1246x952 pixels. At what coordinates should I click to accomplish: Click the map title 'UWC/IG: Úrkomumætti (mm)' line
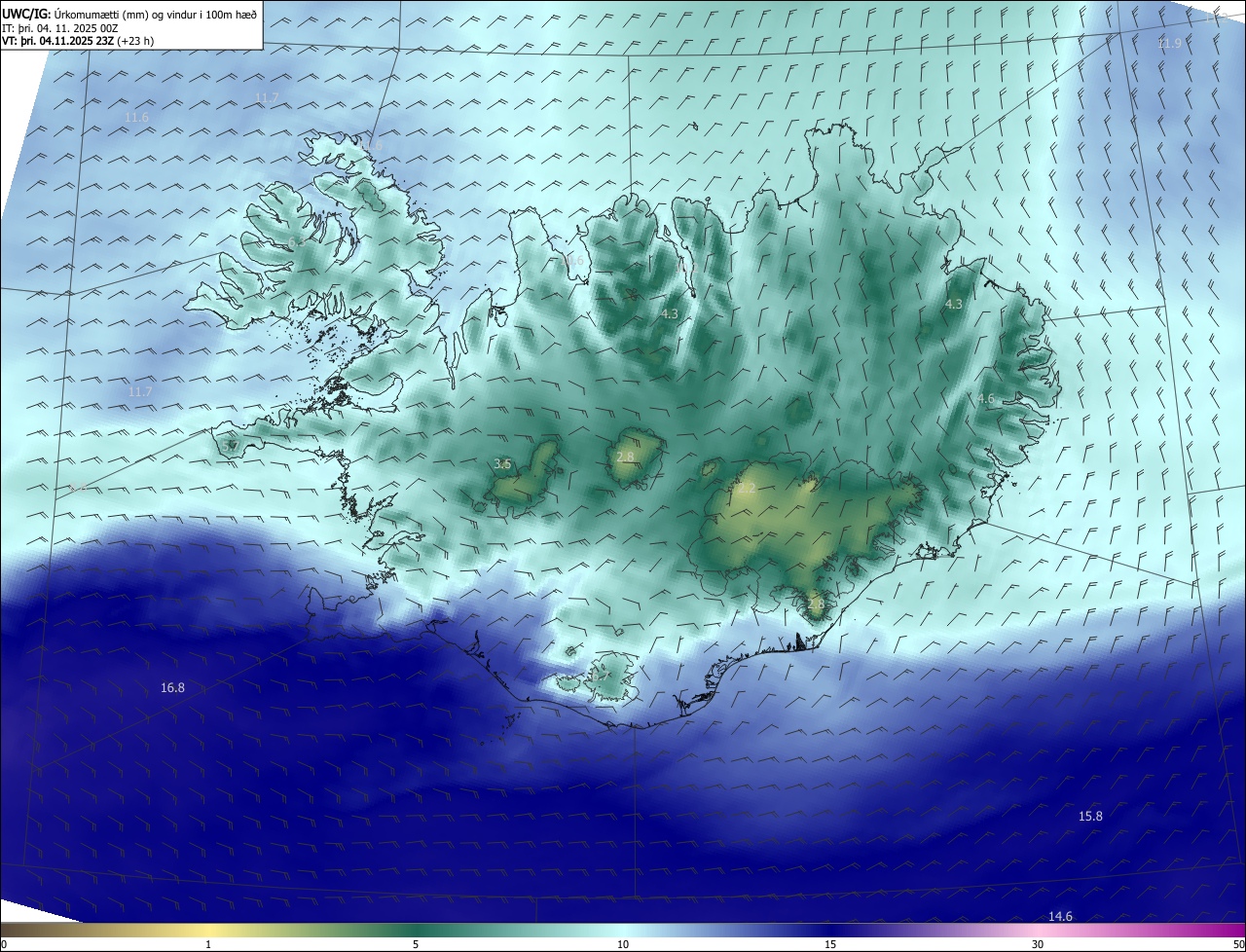click(x=130, y=14)
